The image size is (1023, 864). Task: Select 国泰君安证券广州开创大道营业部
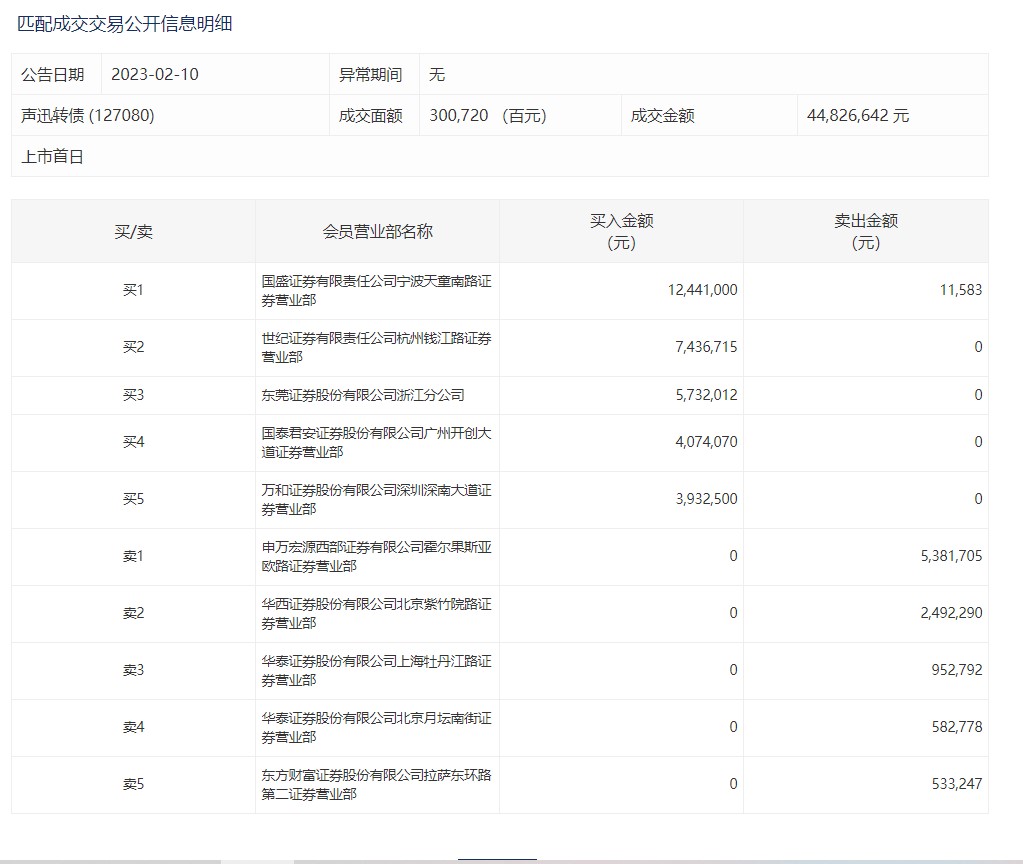pos(376,443)
